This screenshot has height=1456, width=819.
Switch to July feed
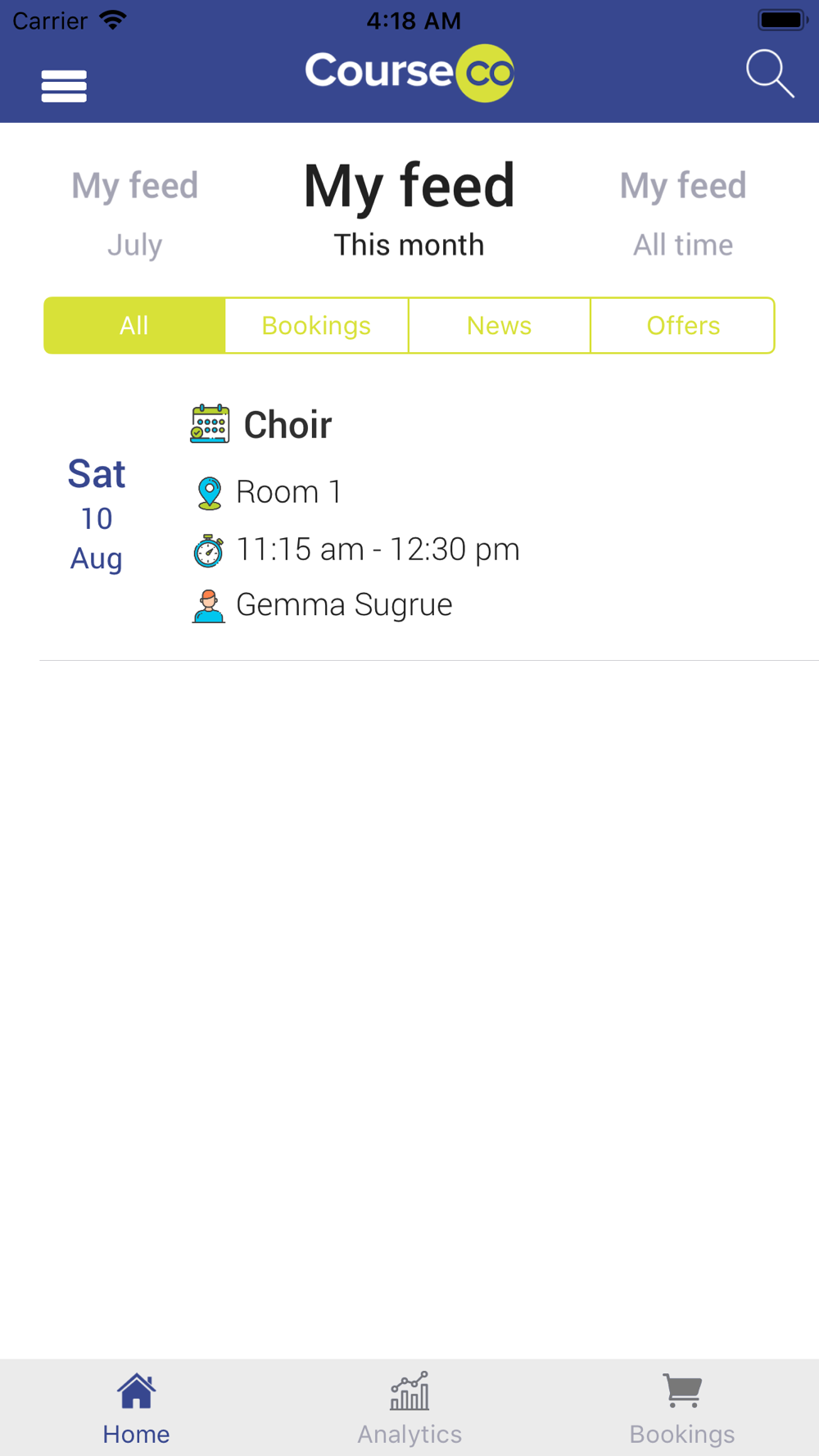(x=135, y=211)
